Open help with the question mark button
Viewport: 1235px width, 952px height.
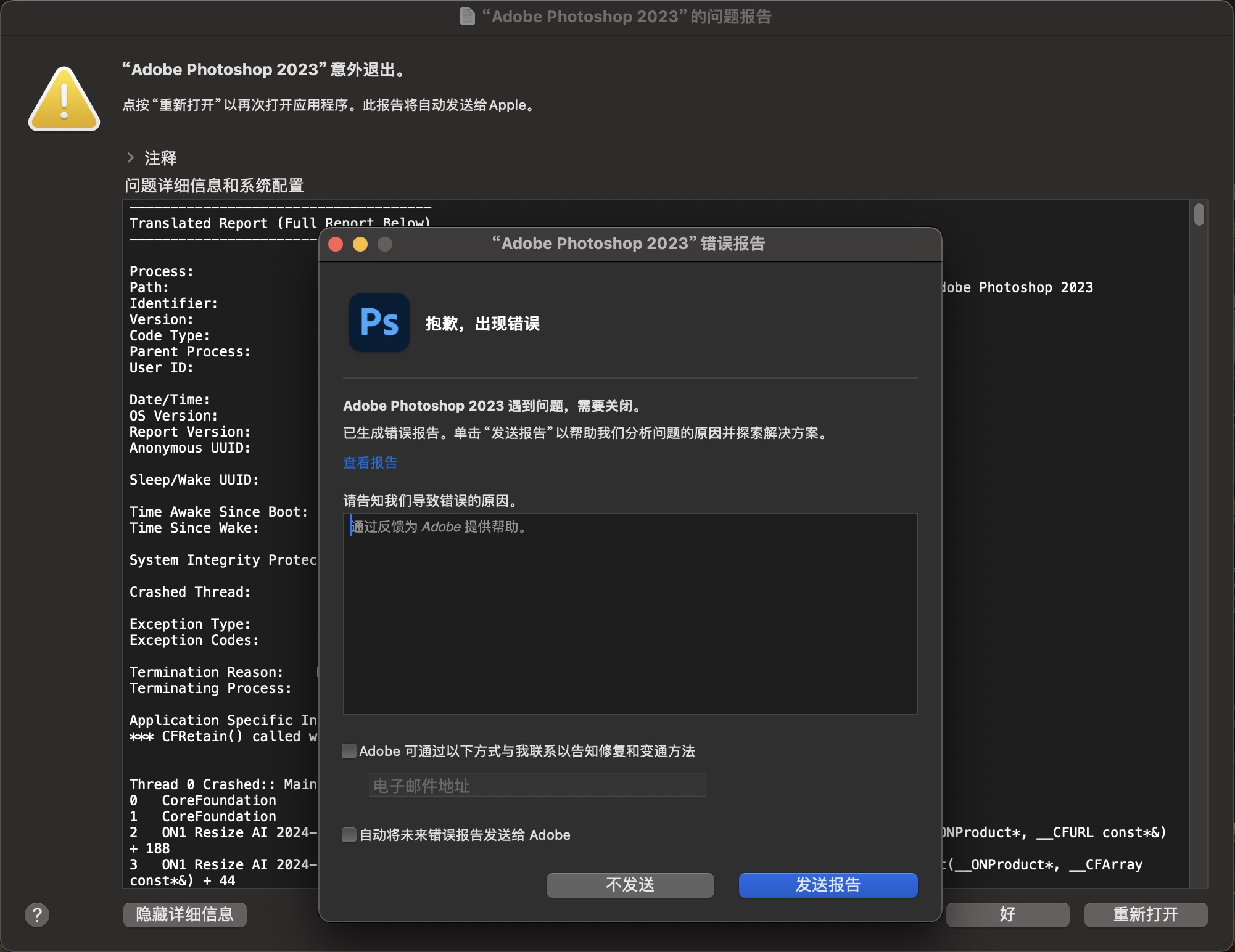point(37,915)
